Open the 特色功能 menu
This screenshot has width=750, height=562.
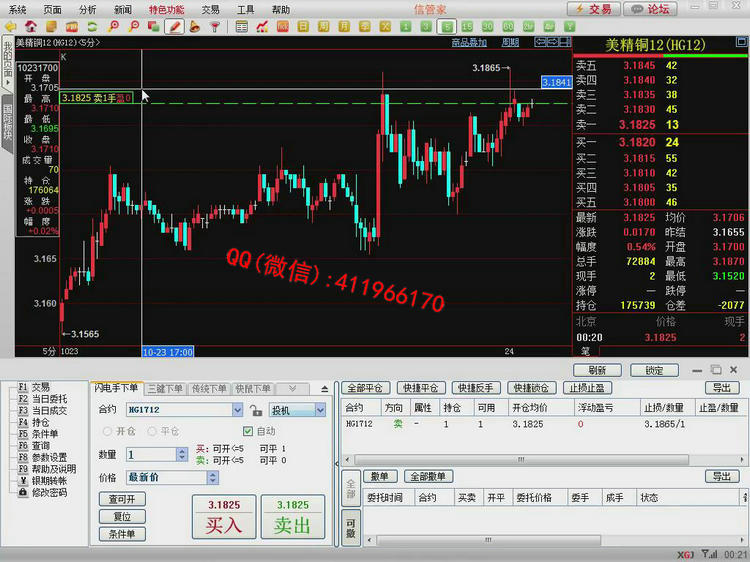click(166, 9)
